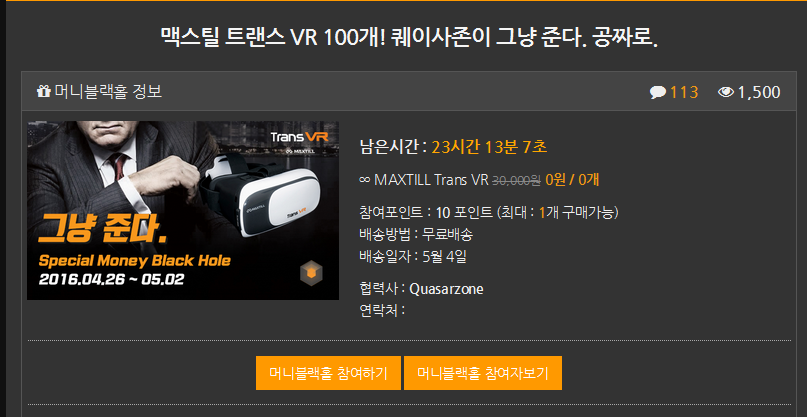Viewport: 807px width, 417px height.
Task: Click the struck-through 30,000원 original price
Action: click(516, 180)
